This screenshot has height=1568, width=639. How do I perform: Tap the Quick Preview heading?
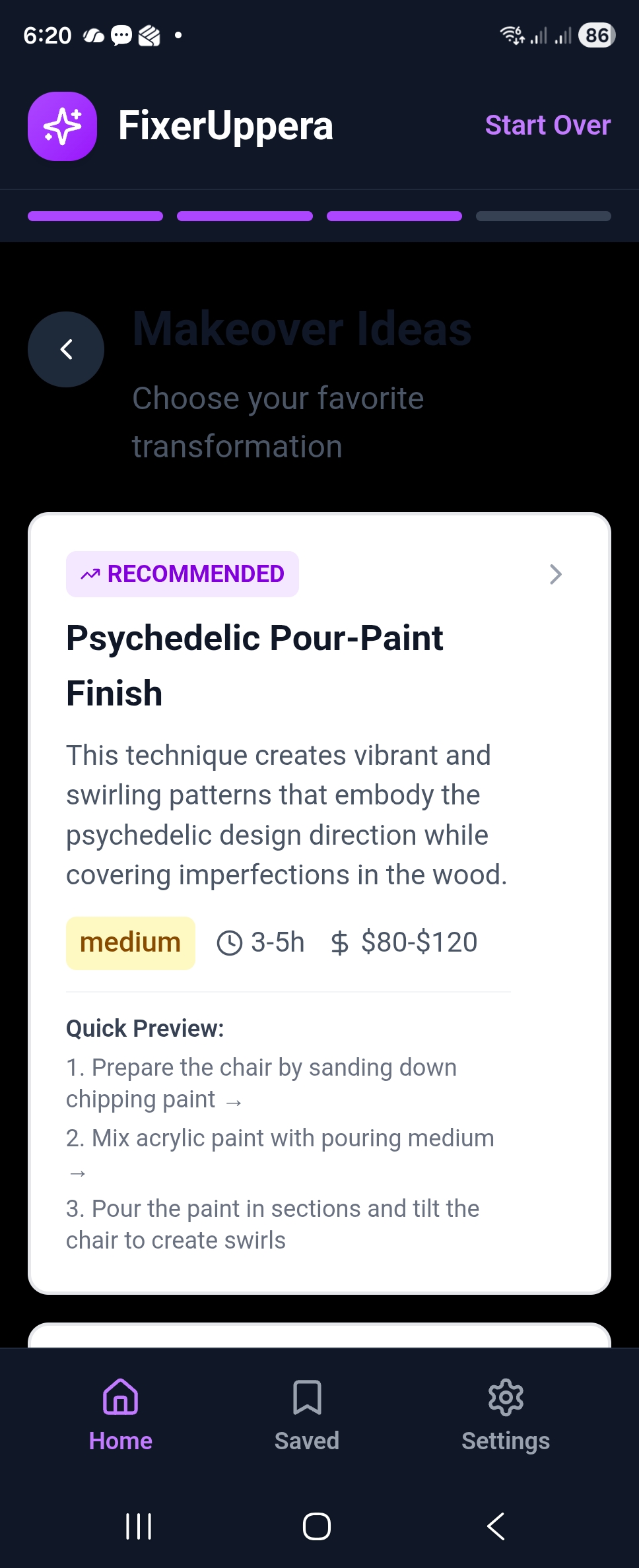coord(145,1028)
